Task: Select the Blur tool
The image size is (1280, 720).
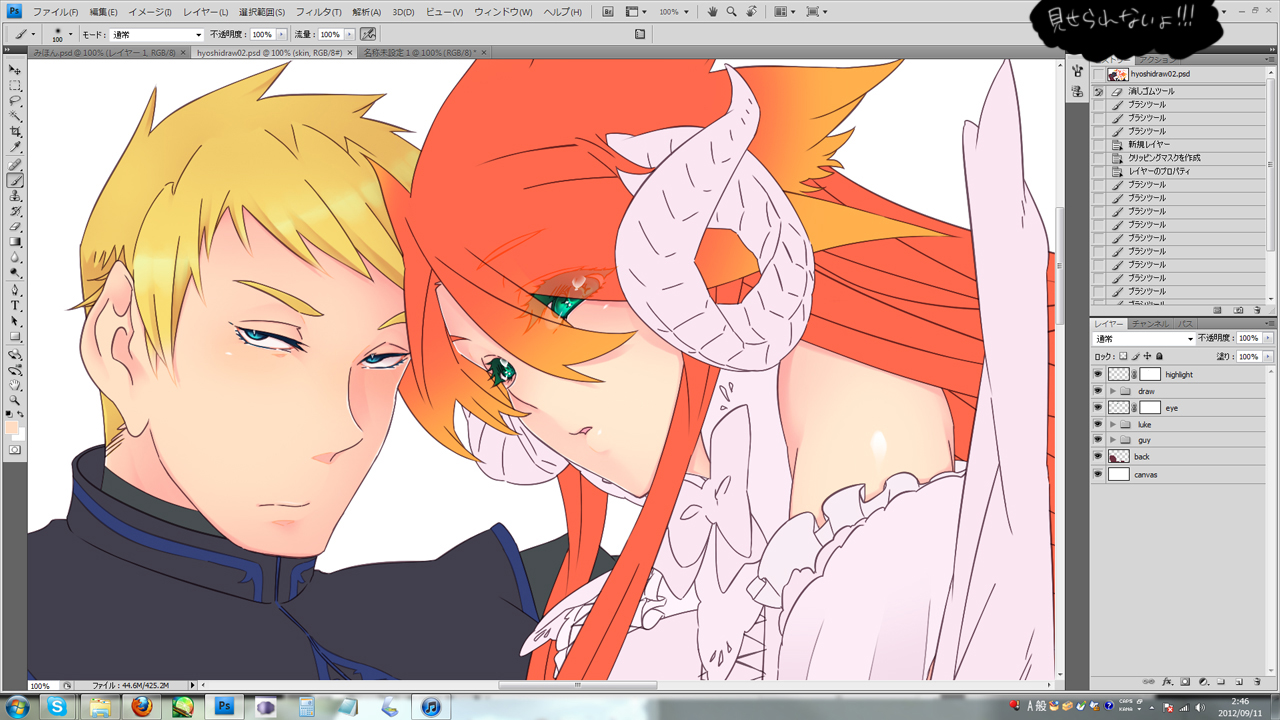Action: 15,257
